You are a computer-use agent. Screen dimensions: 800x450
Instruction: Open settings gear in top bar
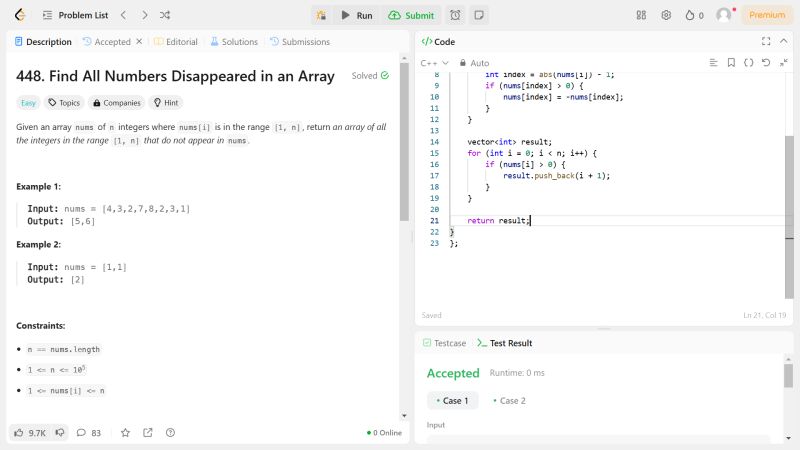666,15
